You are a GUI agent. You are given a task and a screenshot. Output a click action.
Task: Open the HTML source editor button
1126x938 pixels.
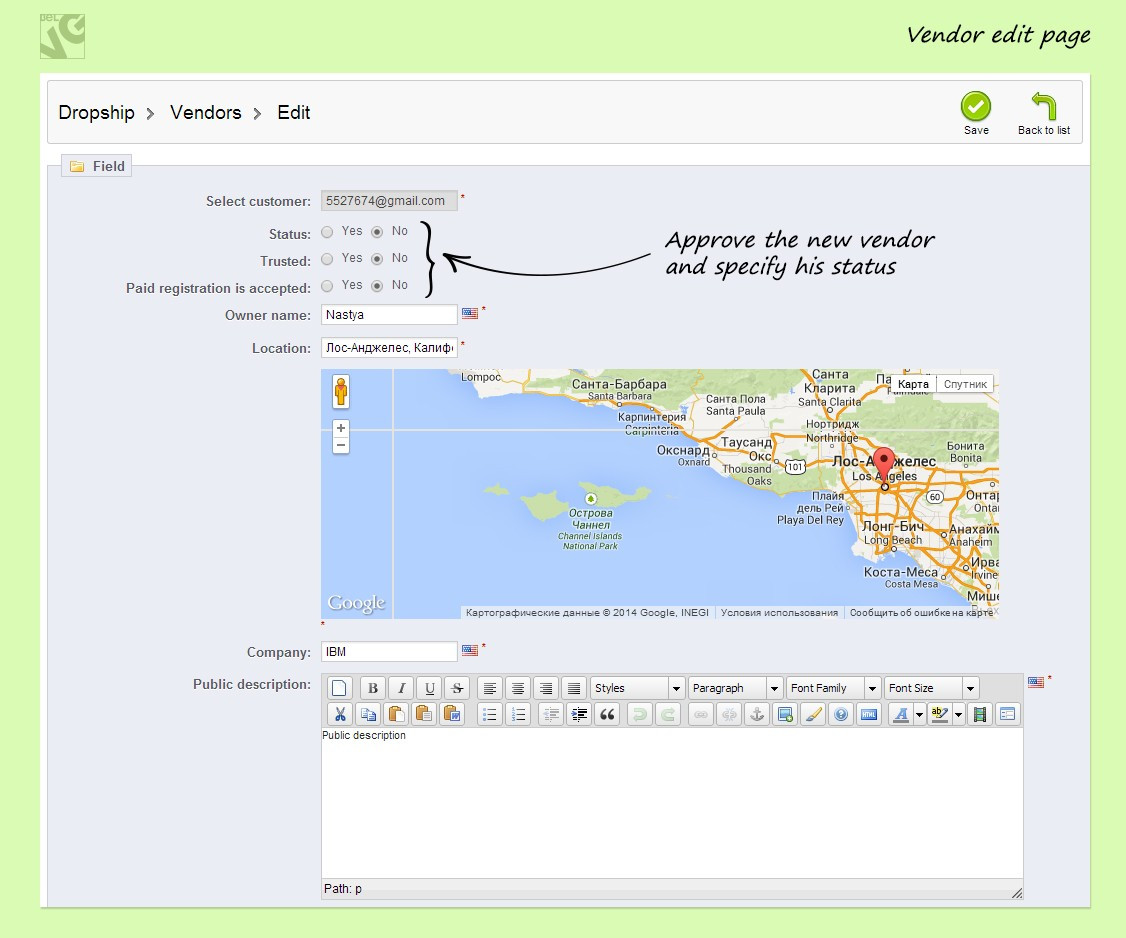[x=868, y=714]
